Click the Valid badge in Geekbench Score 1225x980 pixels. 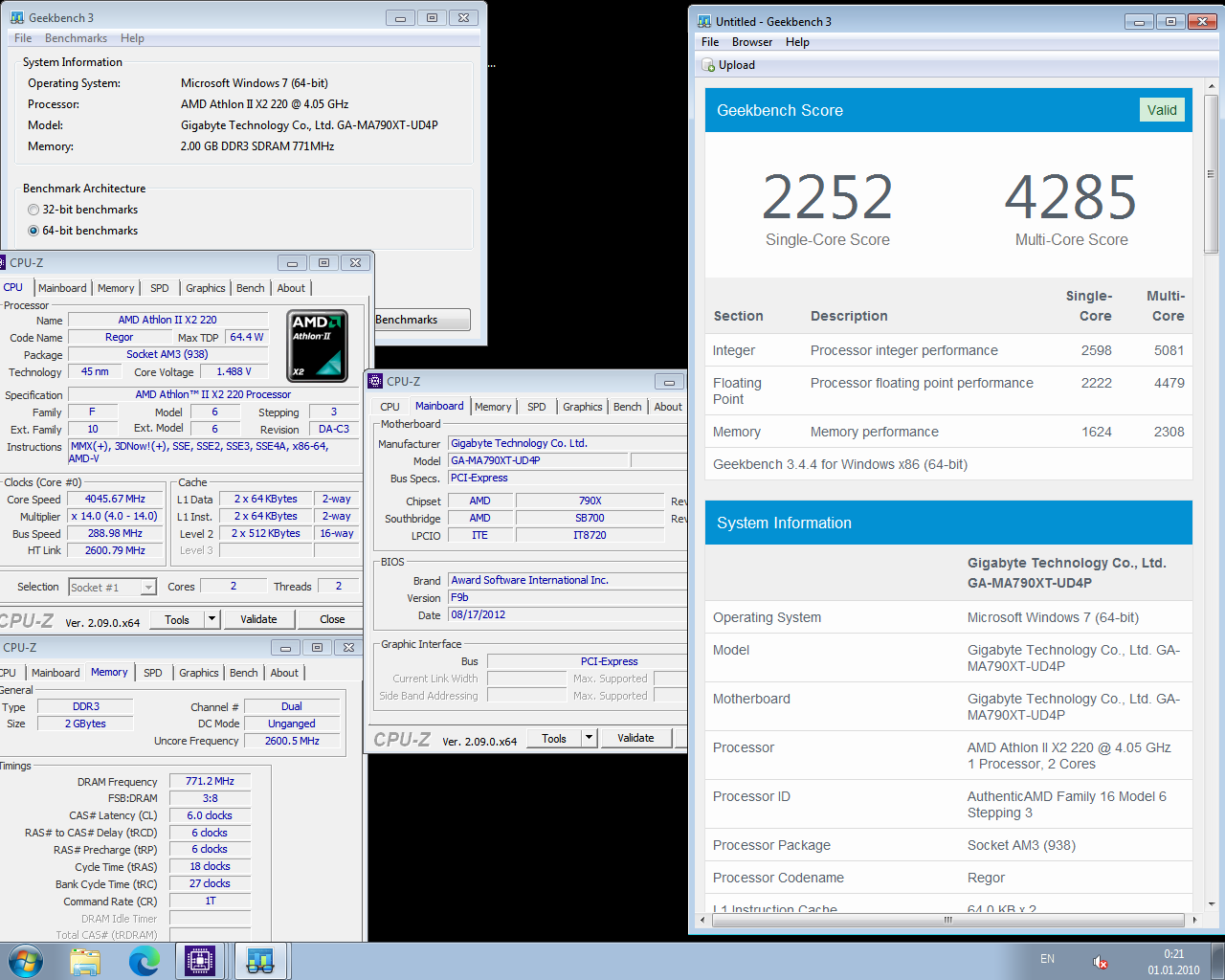click(x=1162, y=110)
